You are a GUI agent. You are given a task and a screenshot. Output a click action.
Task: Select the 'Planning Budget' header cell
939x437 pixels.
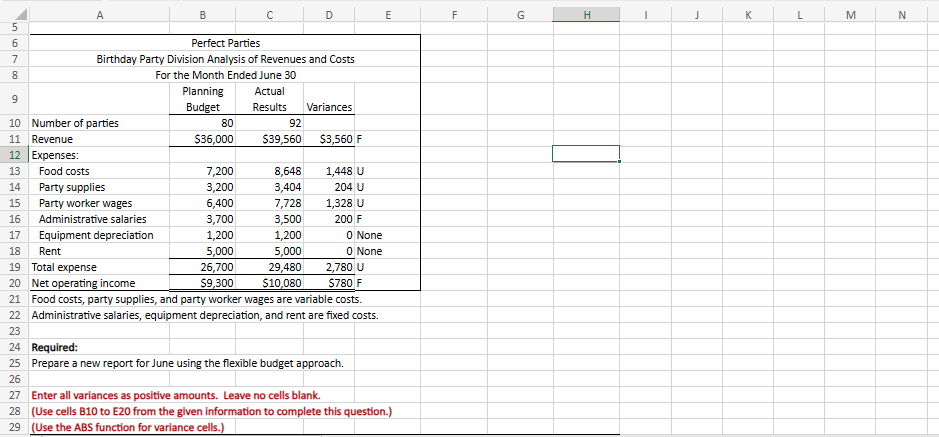click(202, 99)
